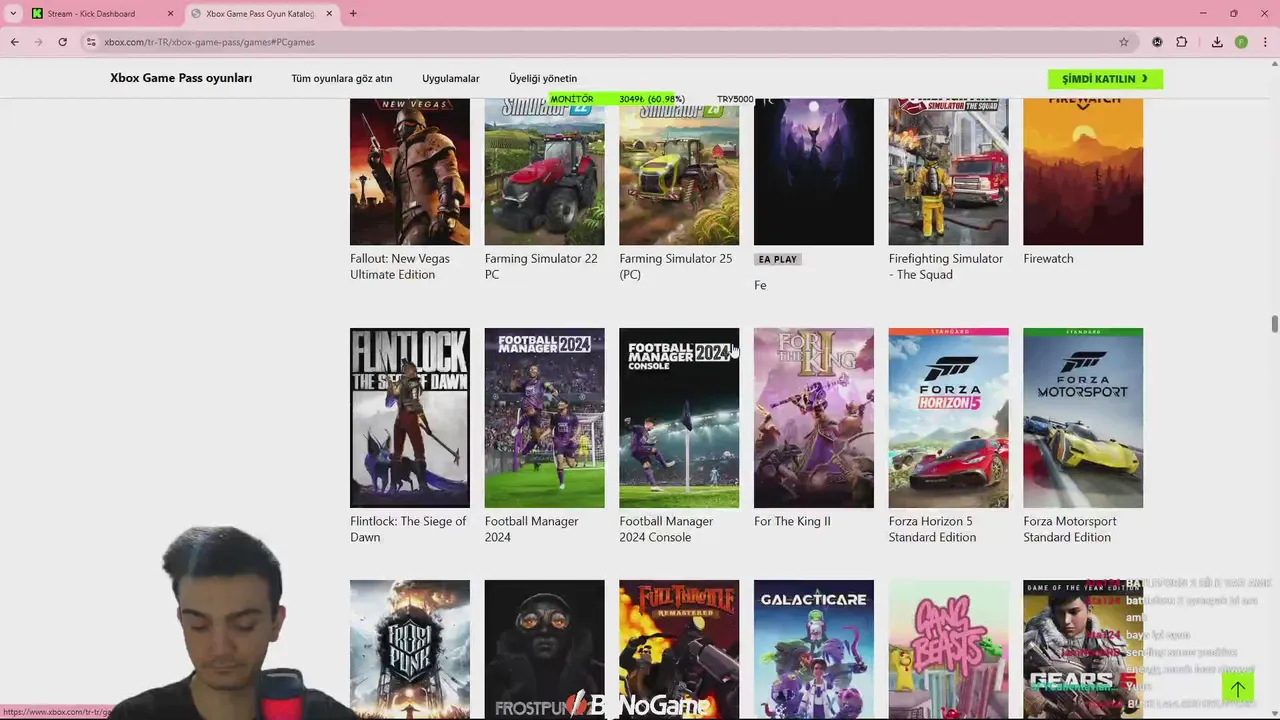Open Fallout: New Vegas cover art
1280x720 pixels.
[x=410, y=171]
